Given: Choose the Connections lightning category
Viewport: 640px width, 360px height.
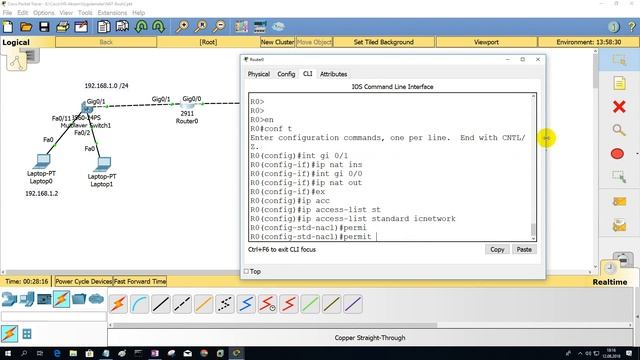Looking at the screenshot, I should click(x=62, y=299).
